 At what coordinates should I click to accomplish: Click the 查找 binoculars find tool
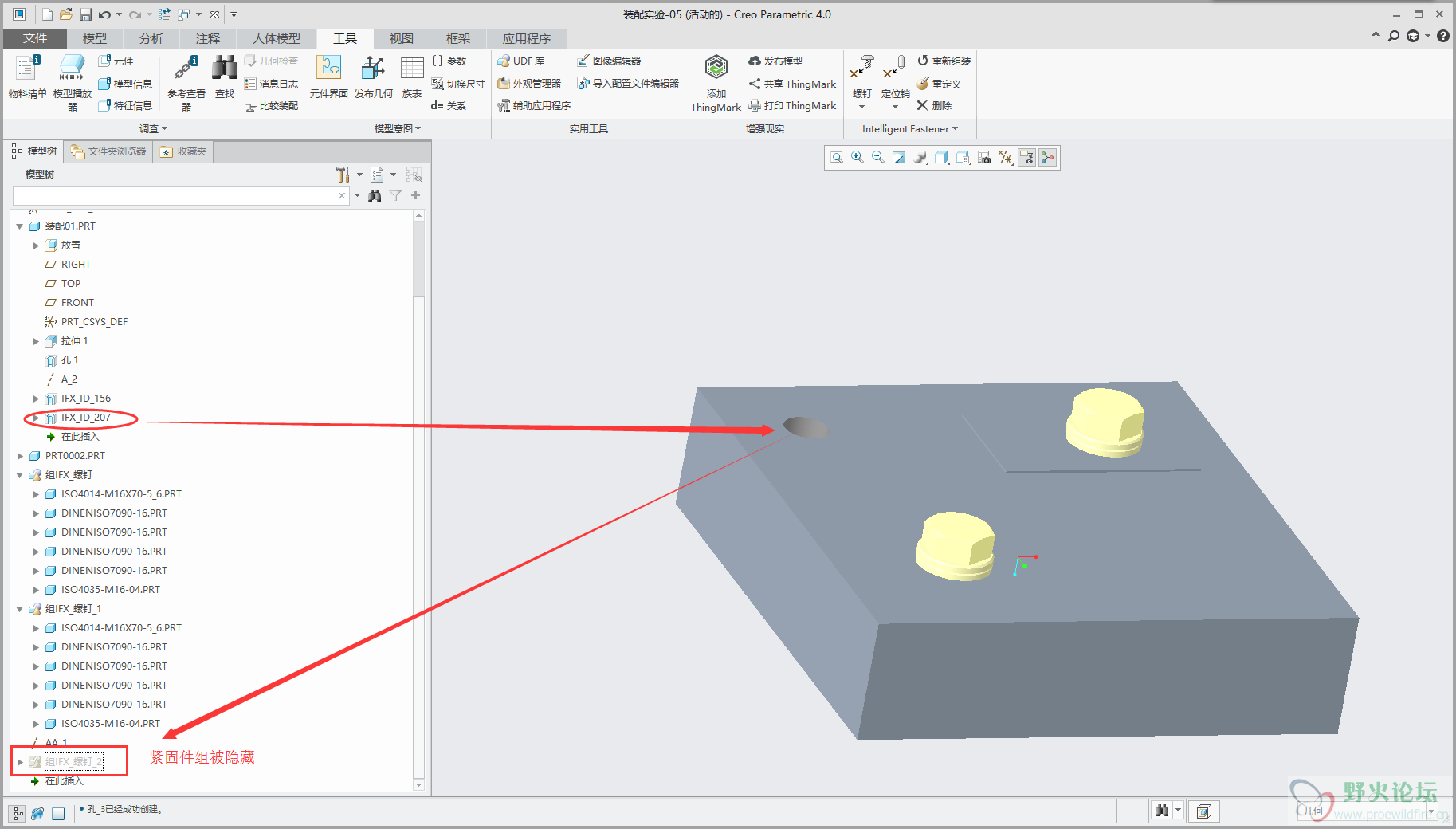(225, 77)
